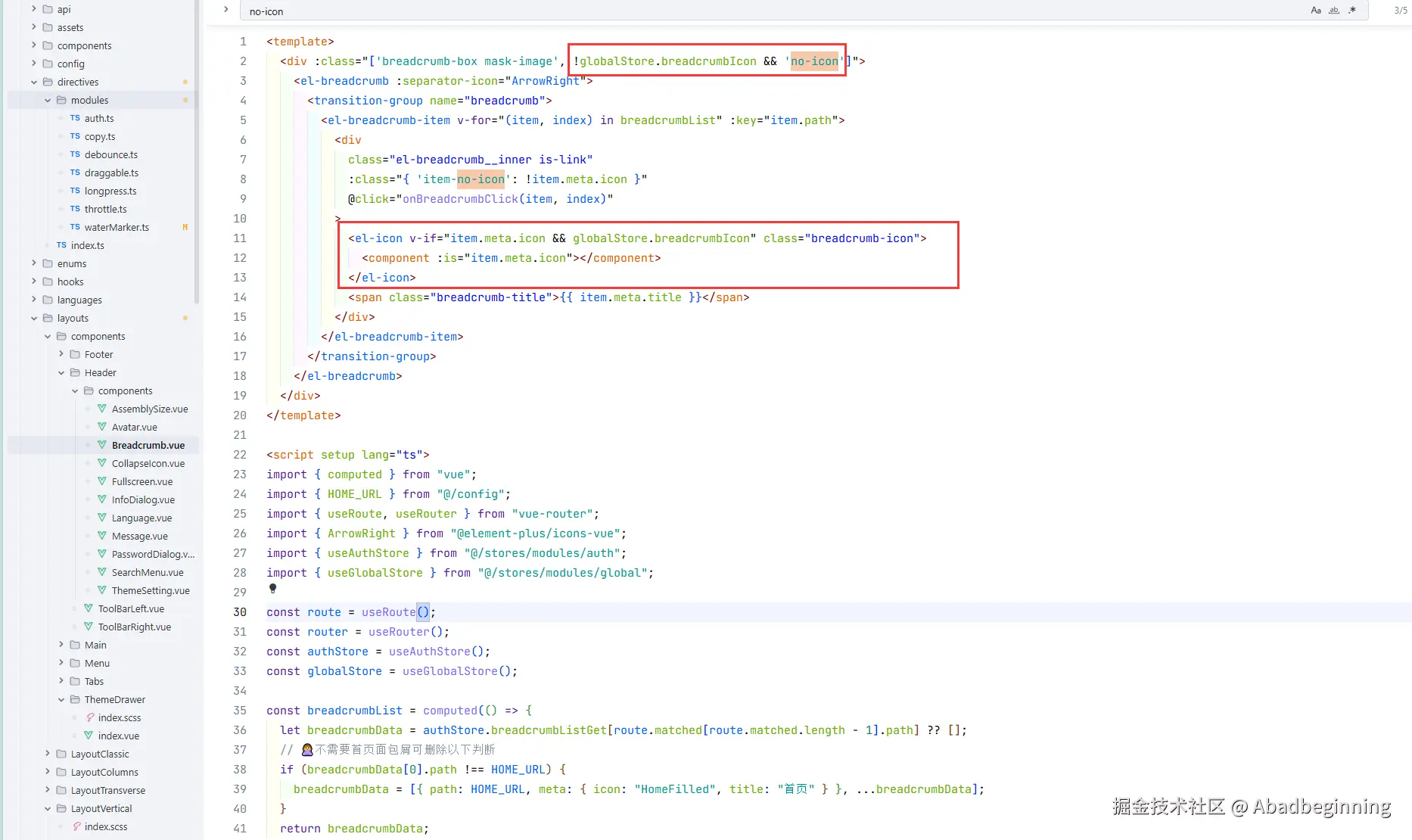Expand the assets folder chevron
1412x840 pixels.
click(34, 27)
